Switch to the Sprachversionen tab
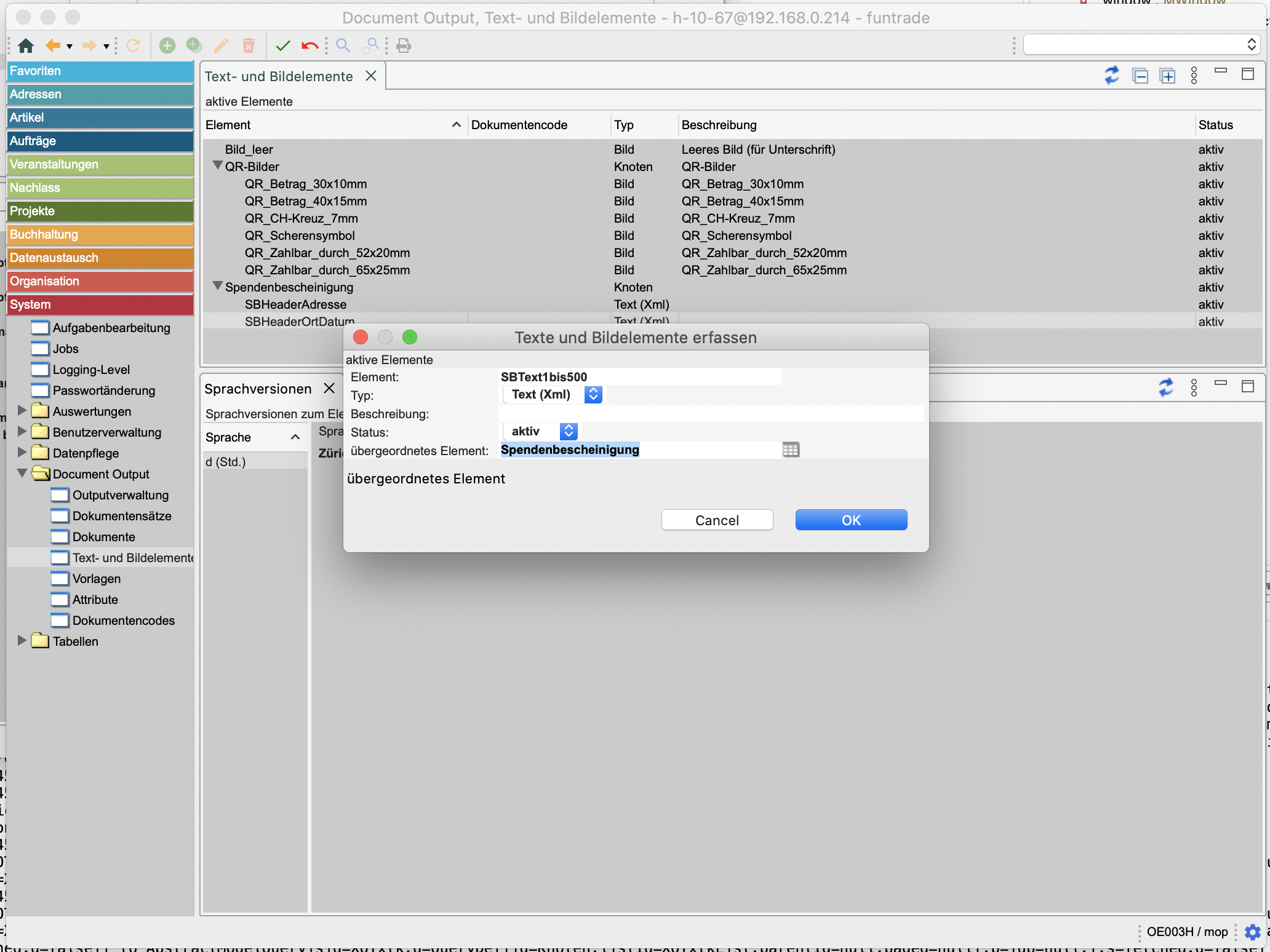Viewport: 1270px width, 952px height. coord(258,389)
